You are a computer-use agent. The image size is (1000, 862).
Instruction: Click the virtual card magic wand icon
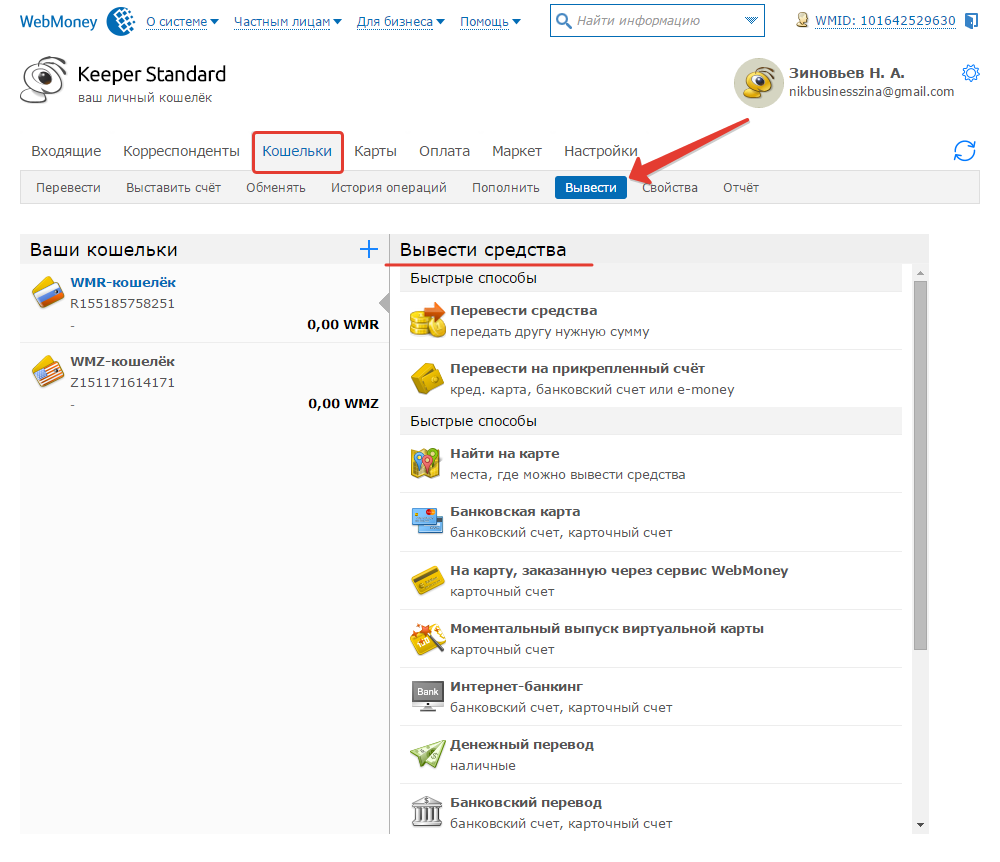[427, 638]
